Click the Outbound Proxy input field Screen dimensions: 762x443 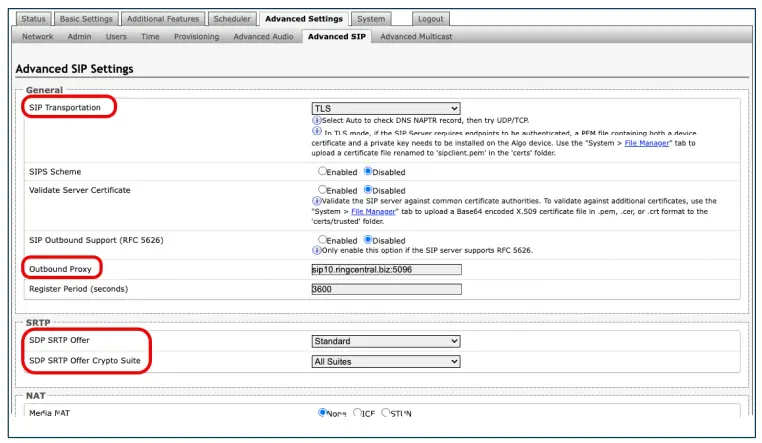[x=386, y=270]
